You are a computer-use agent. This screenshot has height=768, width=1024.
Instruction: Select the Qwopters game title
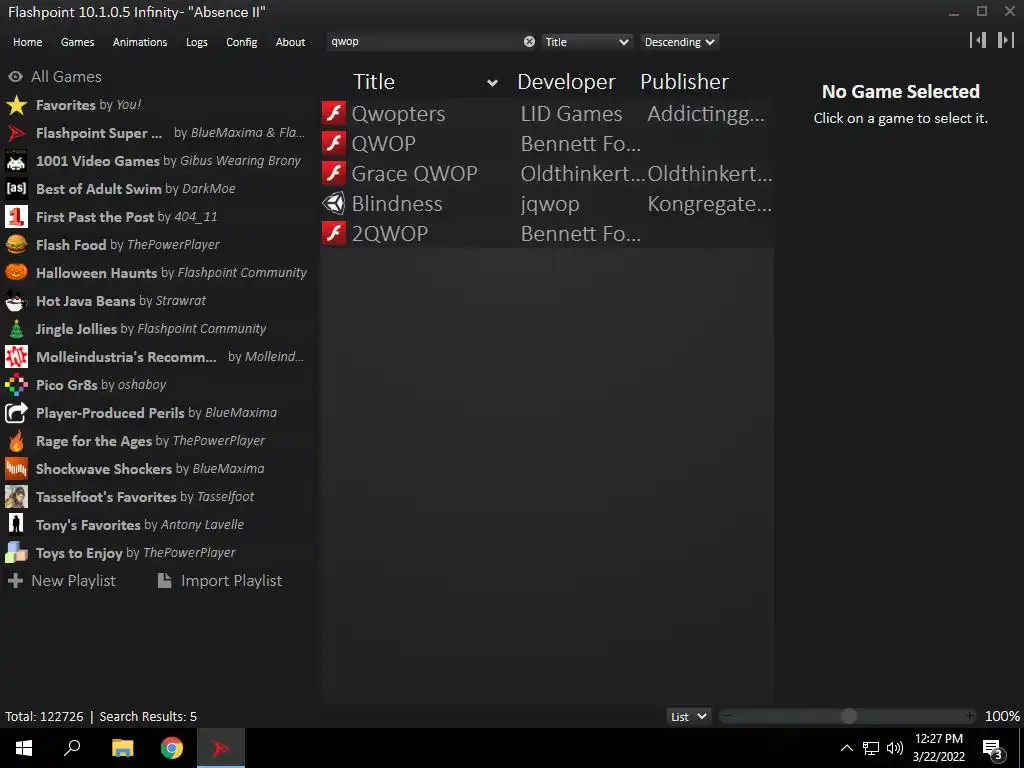coord(398,114)
